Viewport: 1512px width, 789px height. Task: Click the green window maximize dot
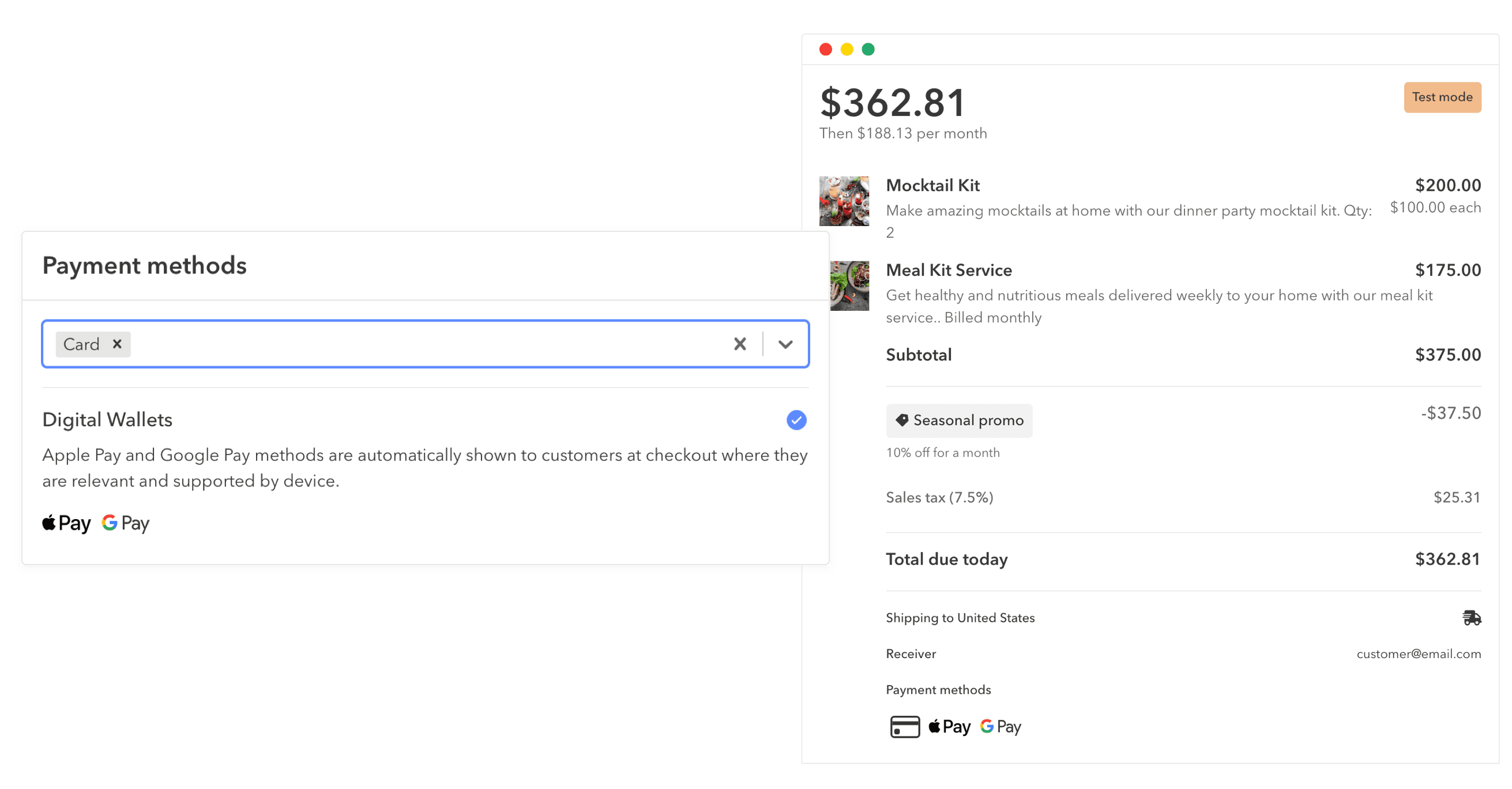867,50
